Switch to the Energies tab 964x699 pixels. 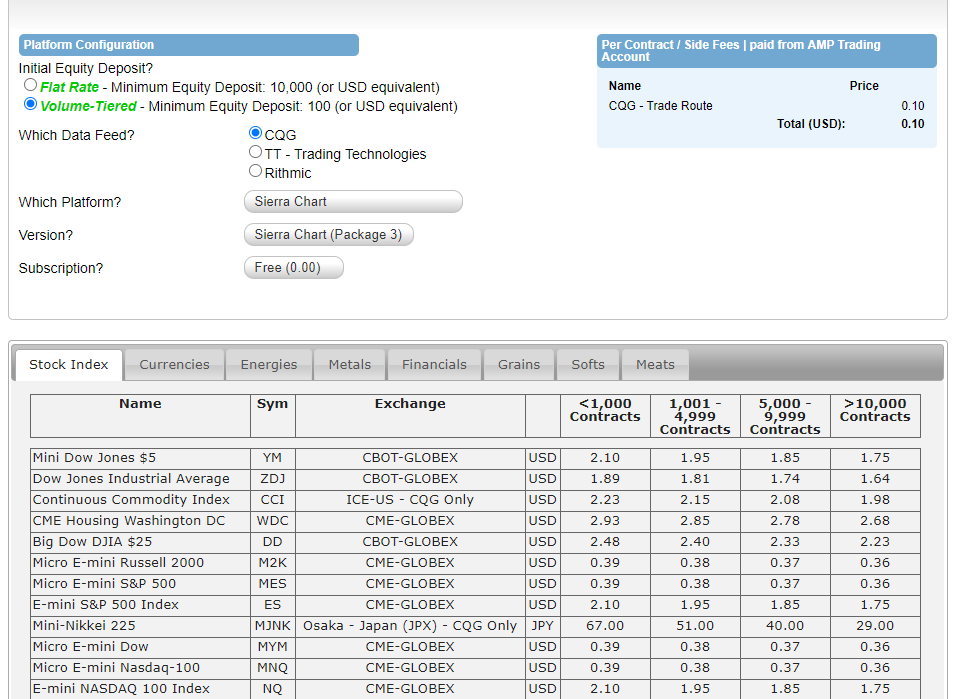click(x=269, y=365)
